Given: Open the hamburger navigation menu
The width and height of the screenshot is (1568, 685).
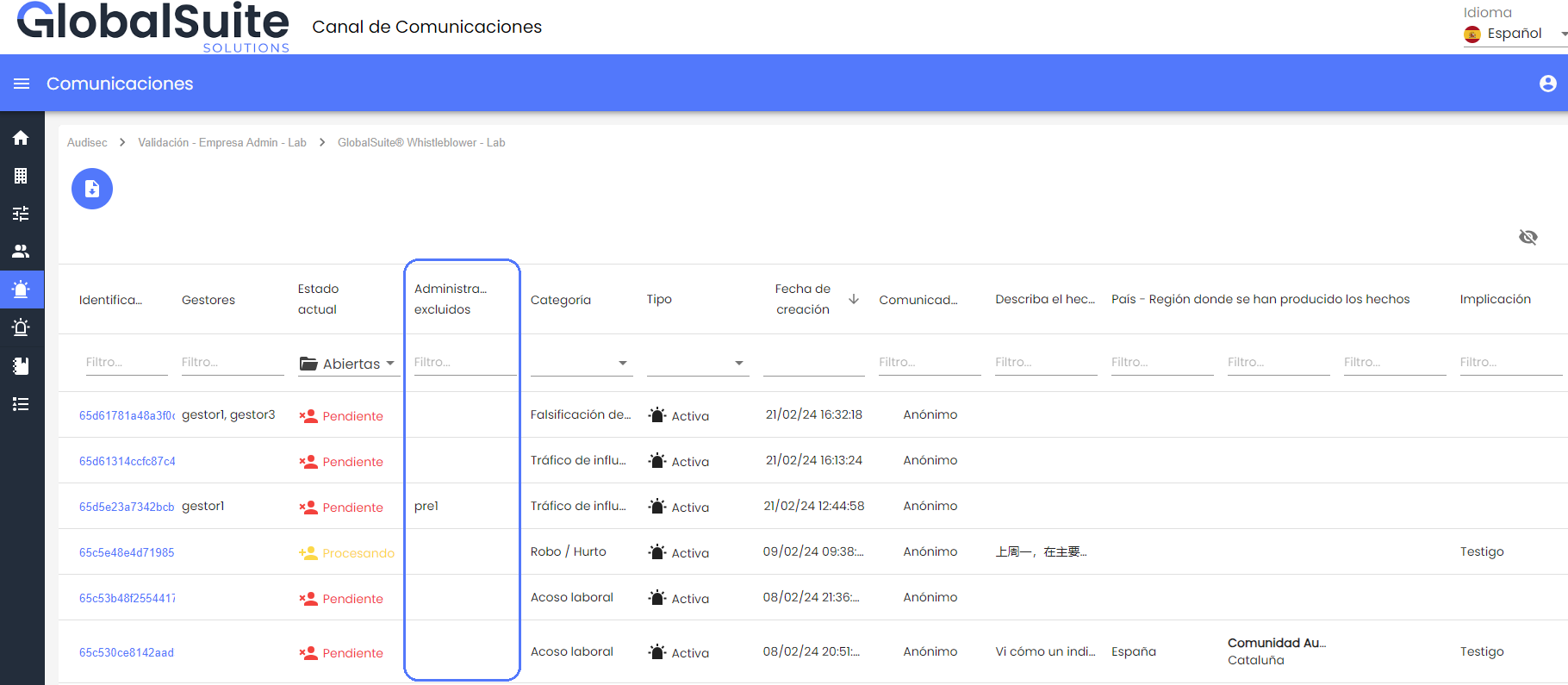Looking at the screenshot, I should (22, 84).
